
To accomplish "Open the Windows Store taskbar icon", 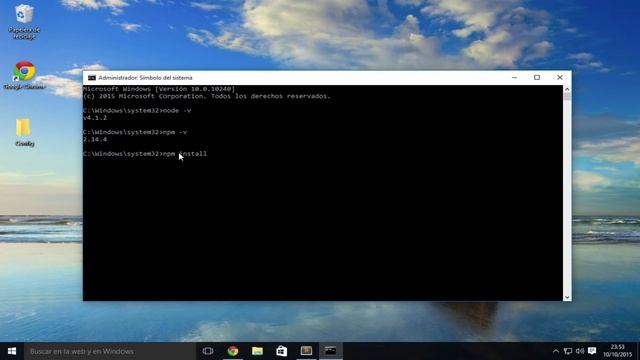I will (282, 351).
